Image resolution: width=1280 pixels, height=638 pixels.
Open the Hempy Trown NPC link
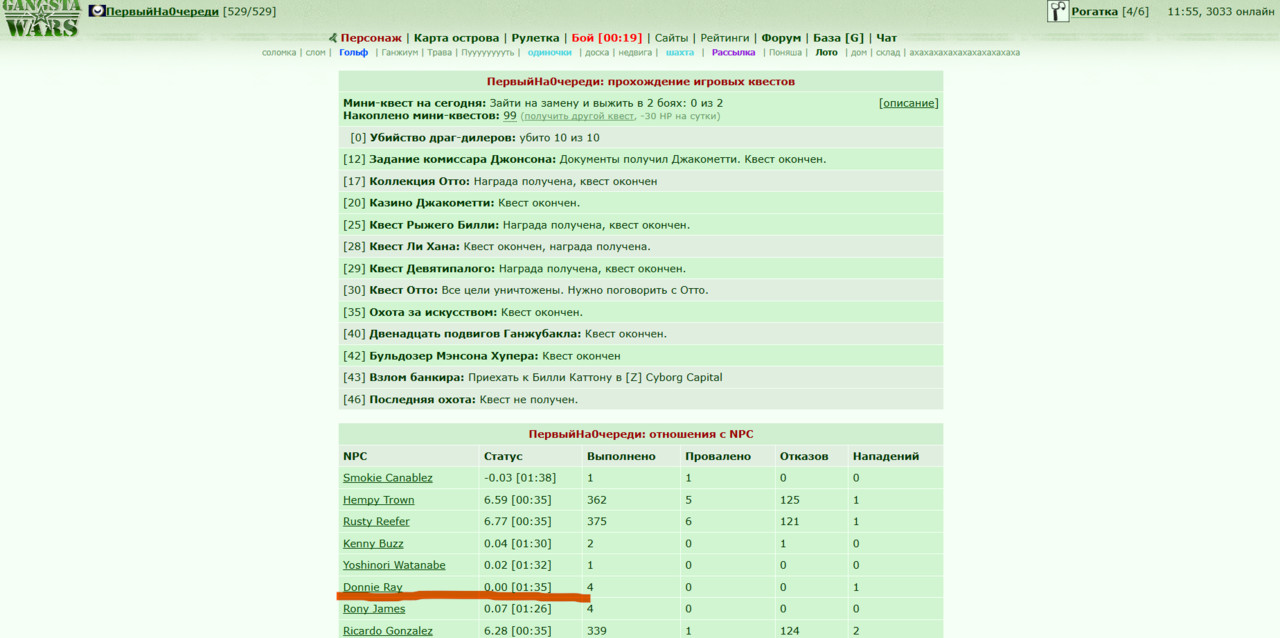point(378,500)
